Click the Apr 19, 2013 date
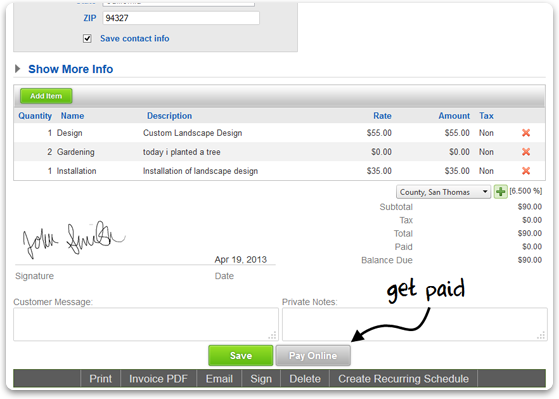 tap(241, 260)
